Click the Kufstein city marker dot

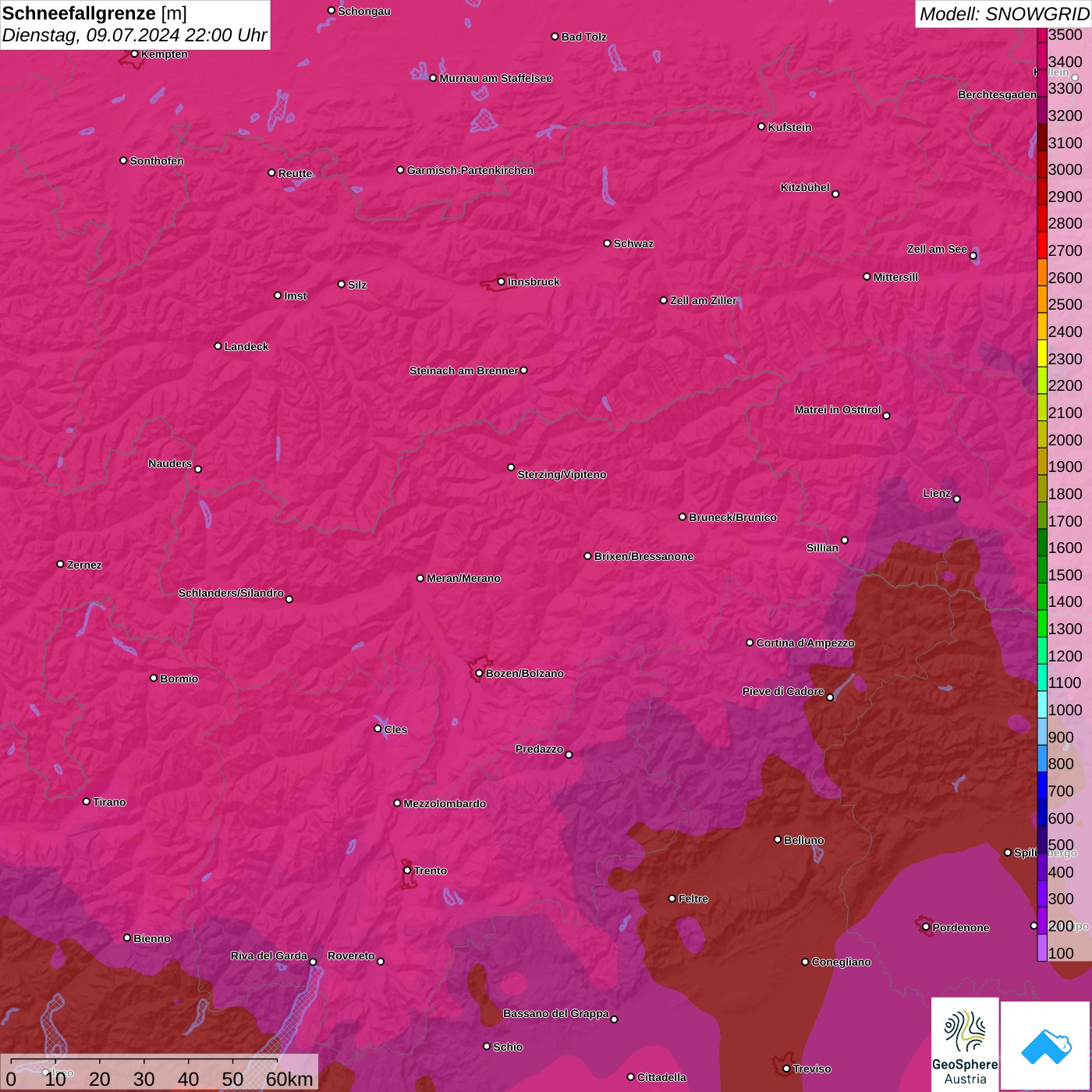pos(761,126)
